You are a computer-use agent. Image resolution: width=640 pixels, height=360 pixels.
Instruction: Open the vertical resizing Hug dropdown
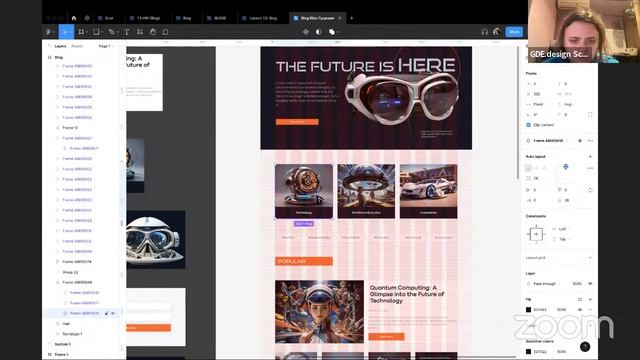pyautogui.click(x=567, y=104)
